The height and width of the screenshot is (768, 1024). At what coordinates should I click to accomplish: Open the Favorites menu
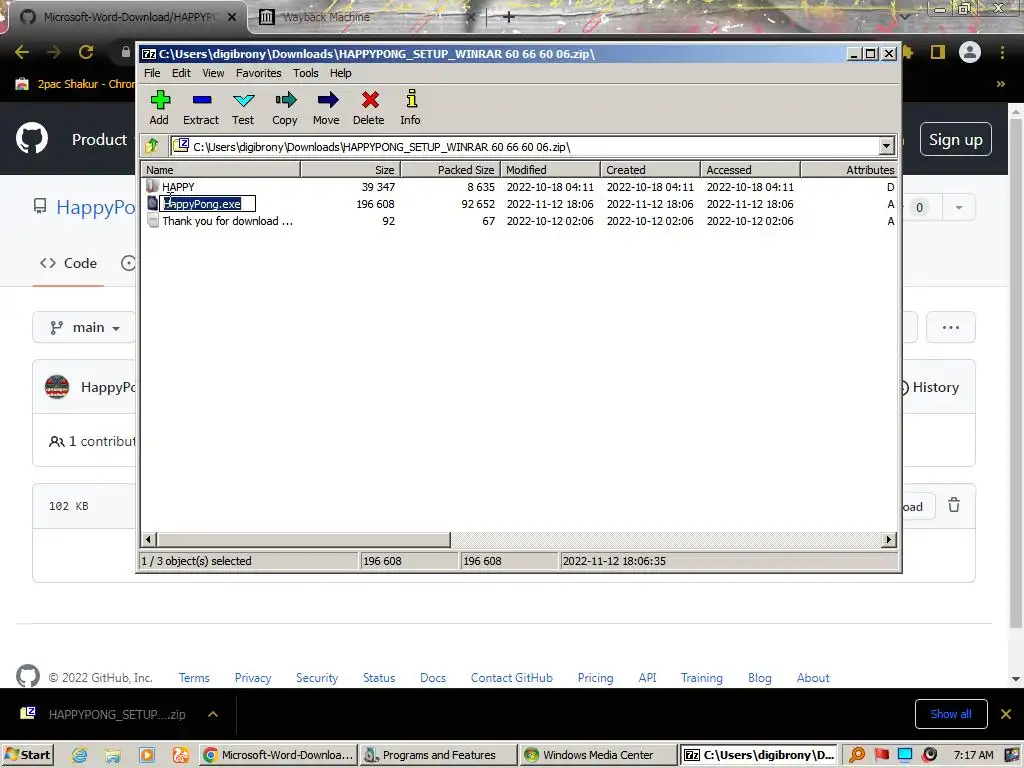click(x=259, y=73)
